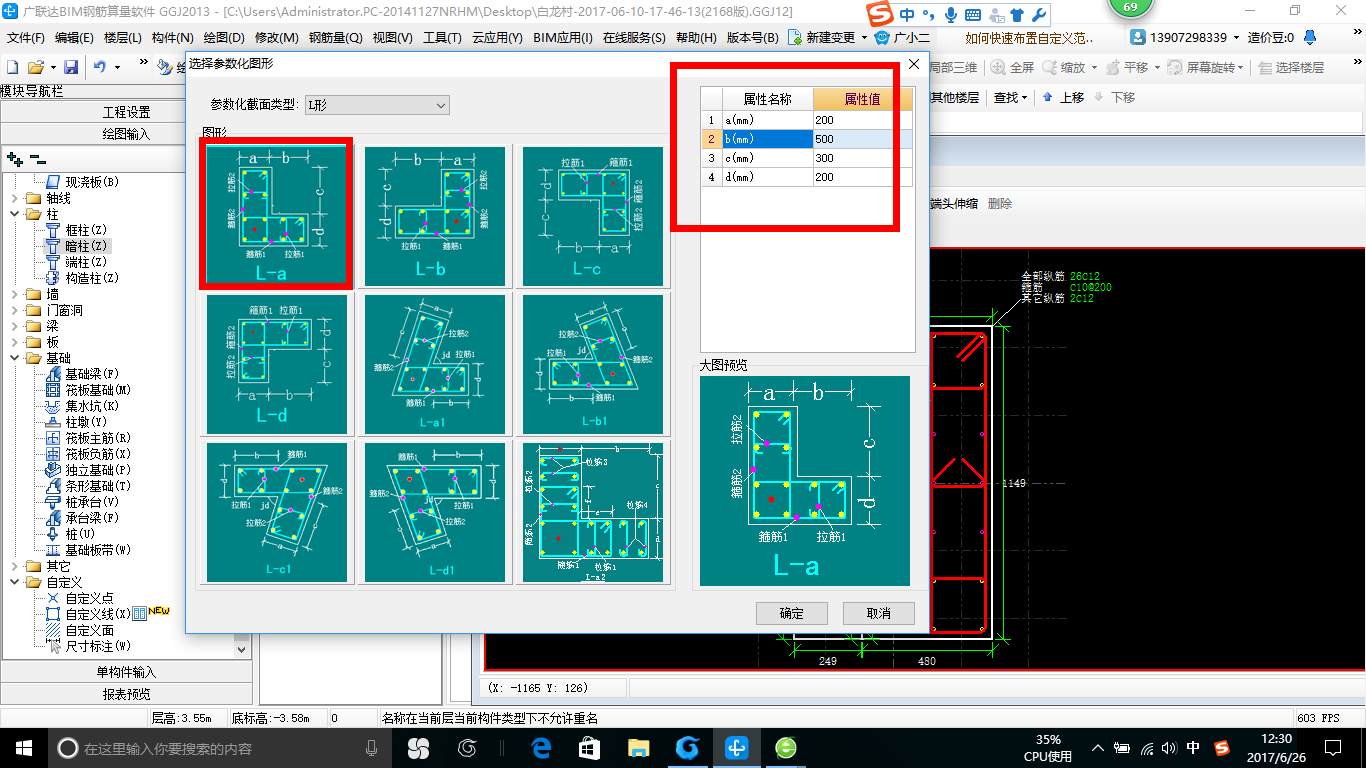Click the Windows search box
The width and height of the screenshot is (1366, 768).
[x=220, y=748]
